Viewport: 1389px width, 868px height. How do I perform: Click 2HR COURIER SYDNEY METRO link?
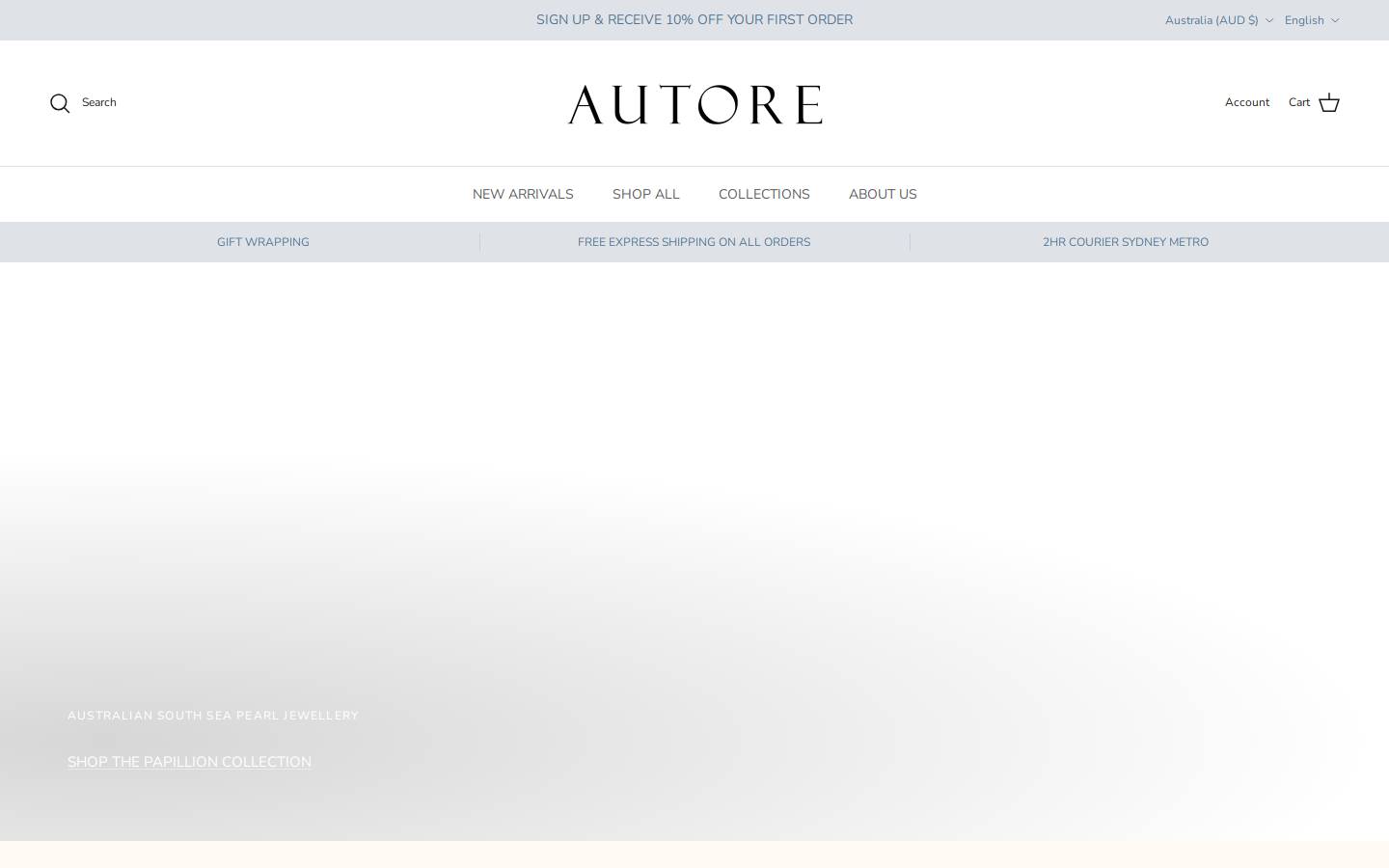pyautogui.click(x=1126, y=242)
